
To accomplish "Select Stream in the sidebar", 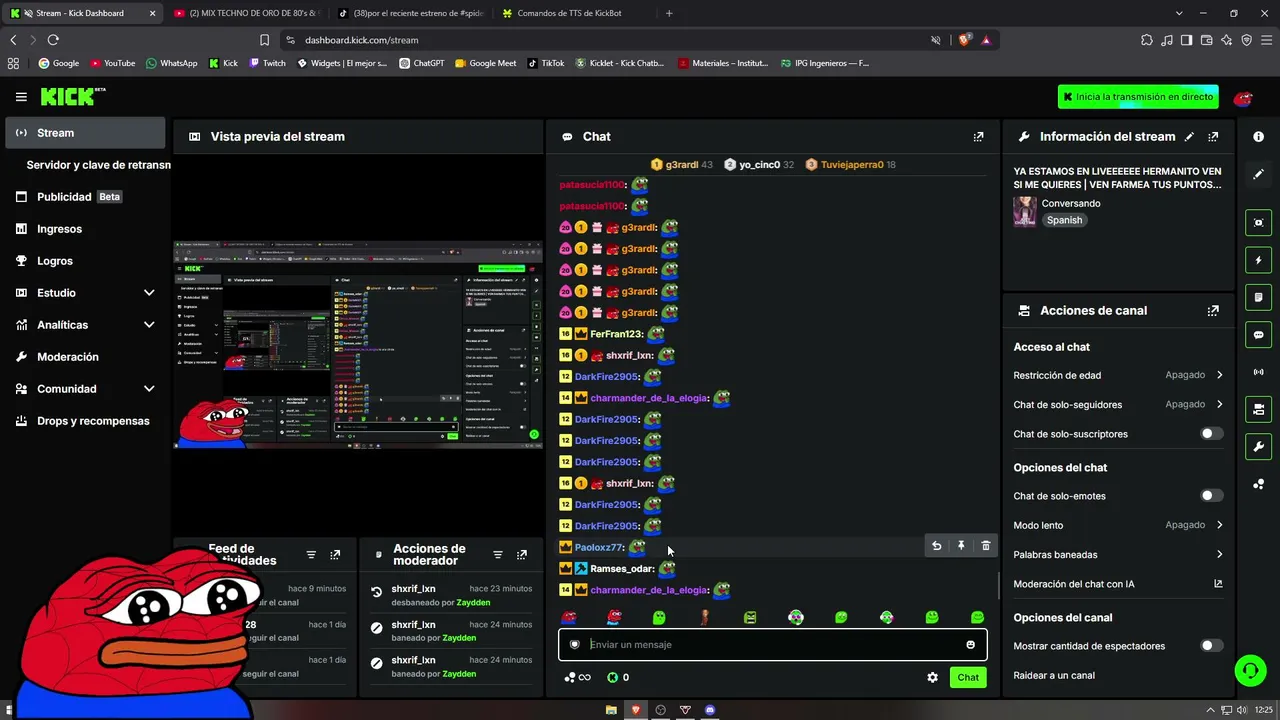I will pyautogui.click(x=85, y=133).
